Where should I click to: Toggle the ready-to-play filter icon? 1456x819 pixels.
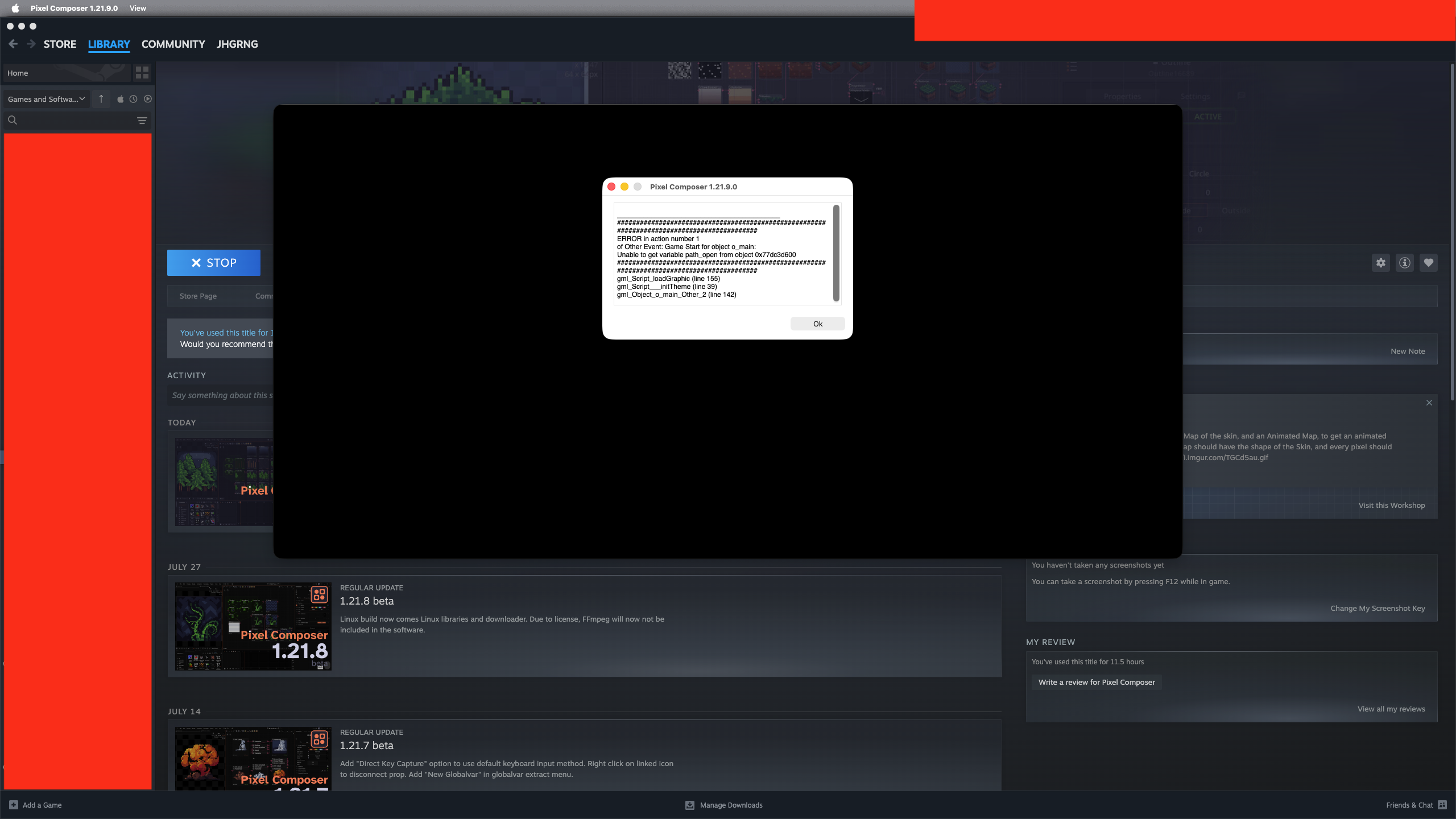click(148, 99)
